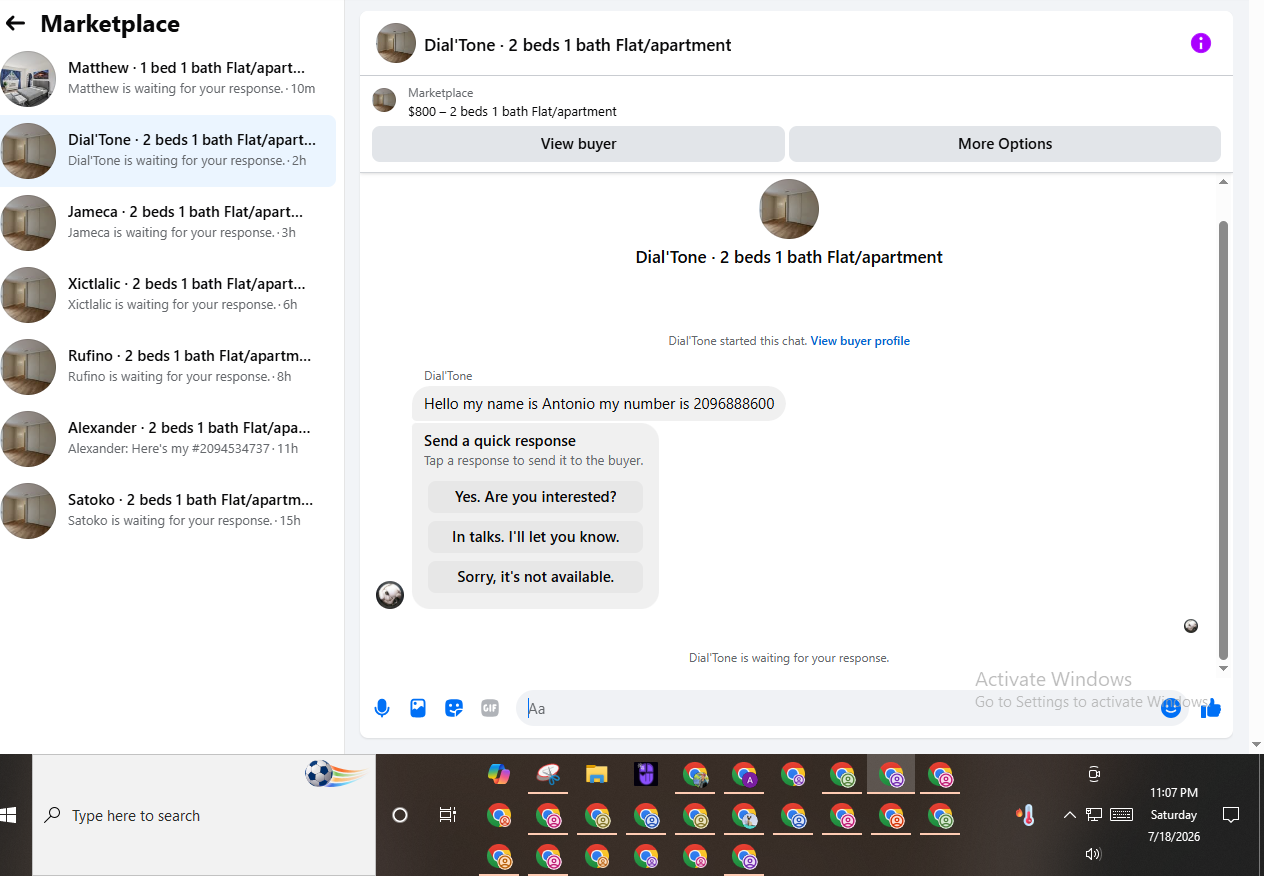Click the taskbar search box

click(204, 815)
